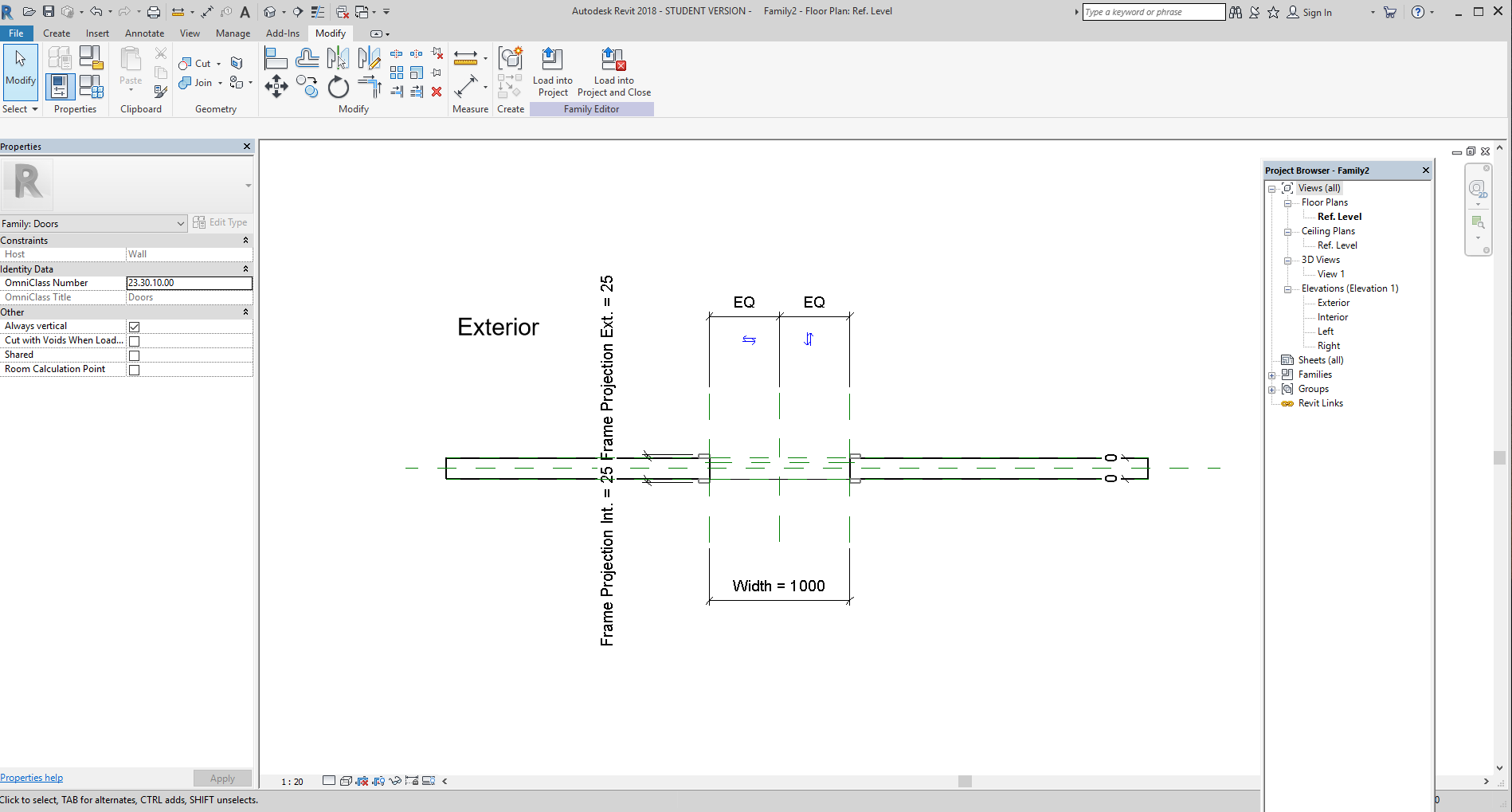Open the Properties help link
The width and height of the screenshot is (1512, 812).
pos(32,778)
